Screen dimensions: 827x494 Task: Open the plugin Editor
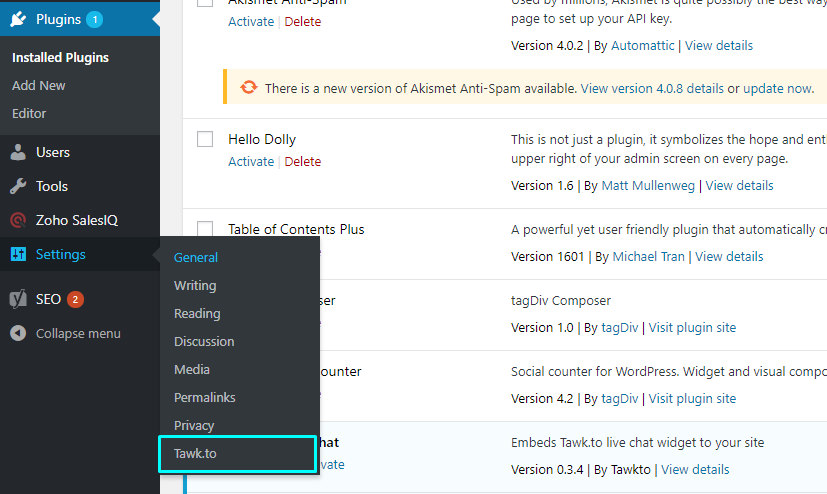(29, 113)
